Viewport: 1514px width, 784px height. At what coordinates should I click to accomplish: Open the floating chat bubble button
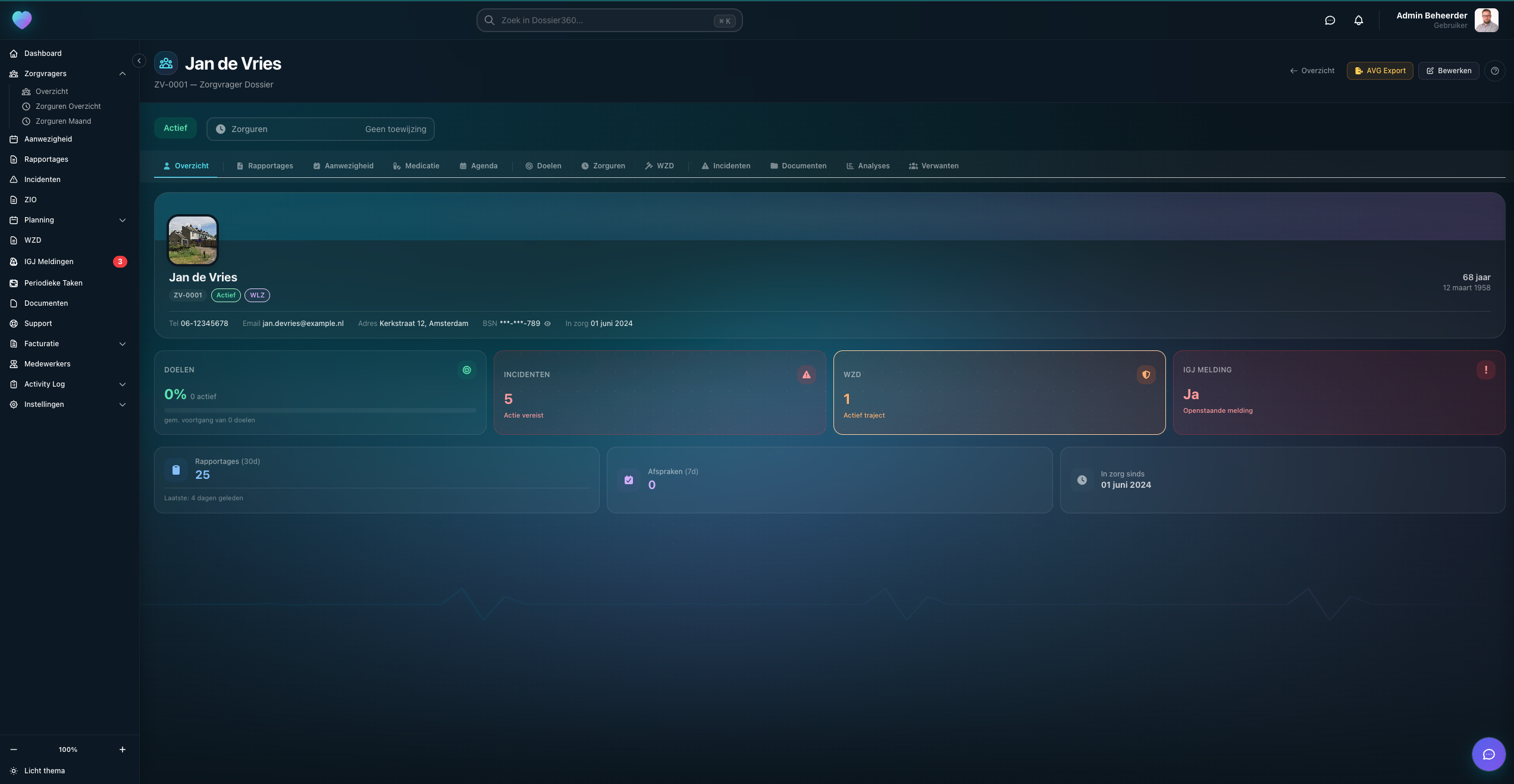coord(1488,754)
